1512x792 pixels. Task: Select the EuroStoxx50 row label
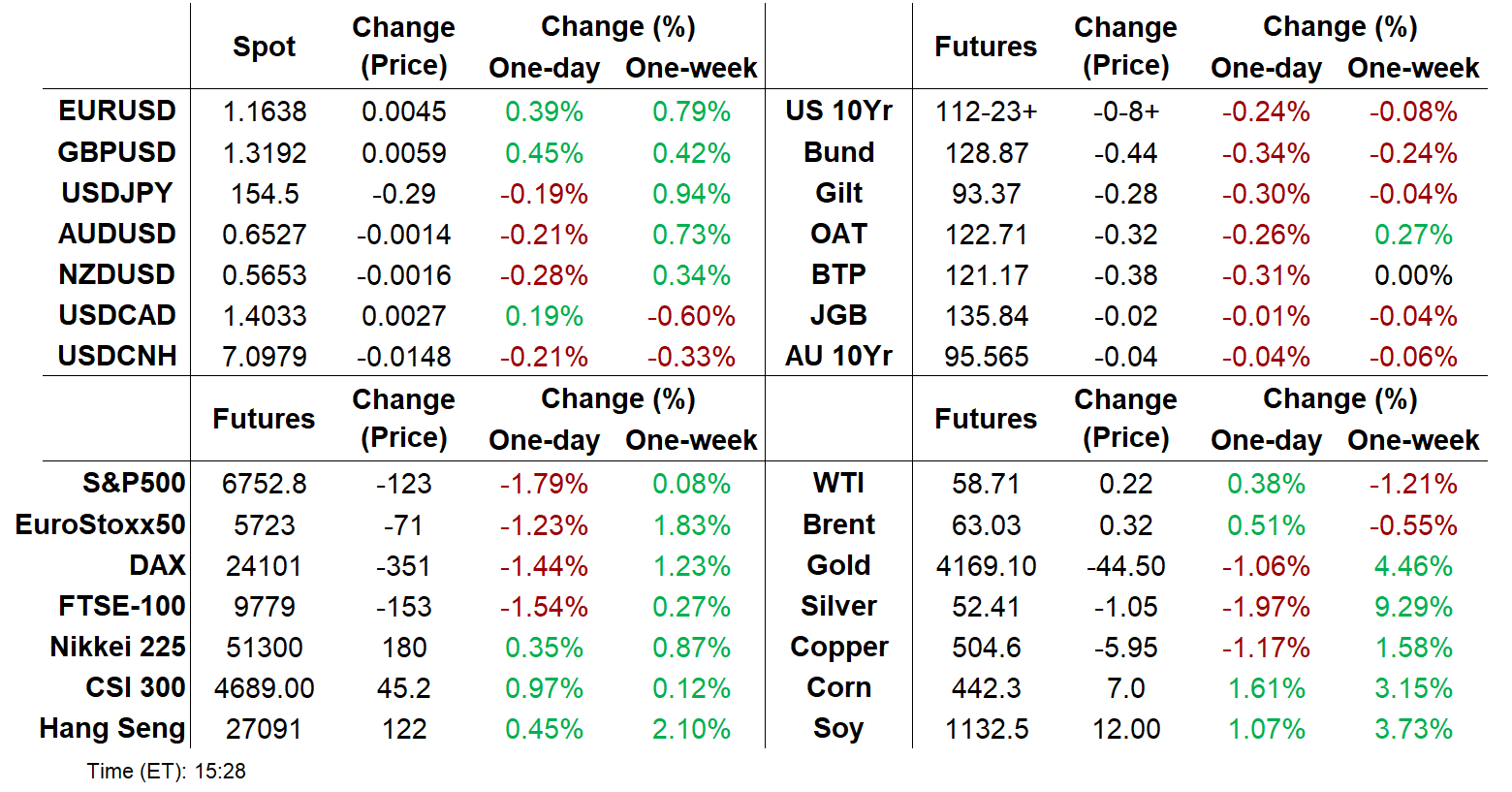click(x=101, y=525)
